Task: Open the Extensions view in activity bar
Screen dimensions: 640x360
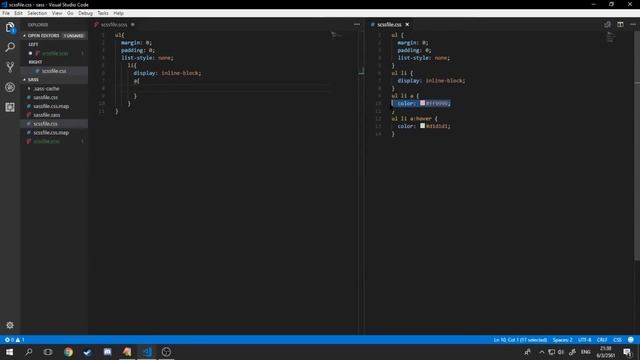Action: (x=10, y=107)
